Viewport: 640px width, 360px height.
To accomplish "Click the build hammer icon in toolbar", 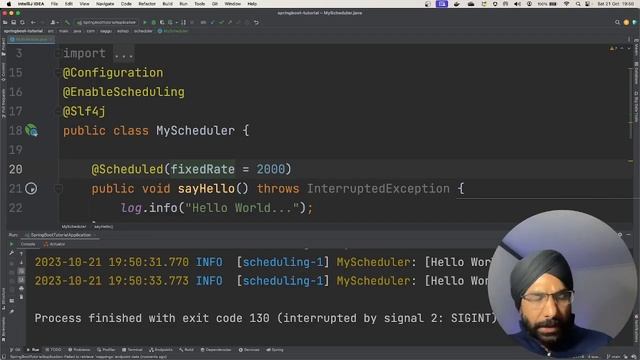I will pyautogui.click(x=67, y=22).
